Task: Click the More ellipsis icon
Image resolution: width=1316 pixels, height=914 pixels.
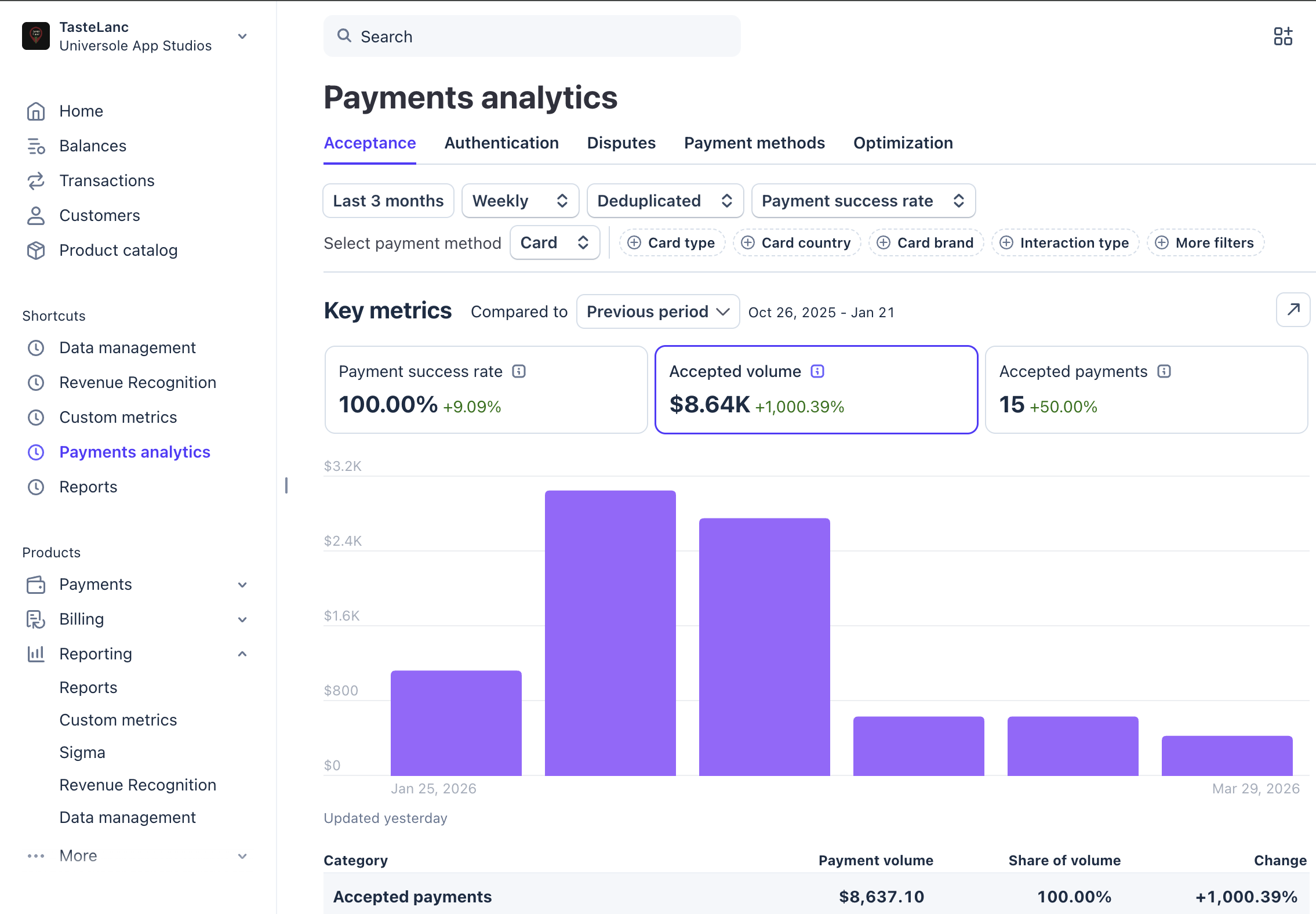Action: tap(36, 856)
